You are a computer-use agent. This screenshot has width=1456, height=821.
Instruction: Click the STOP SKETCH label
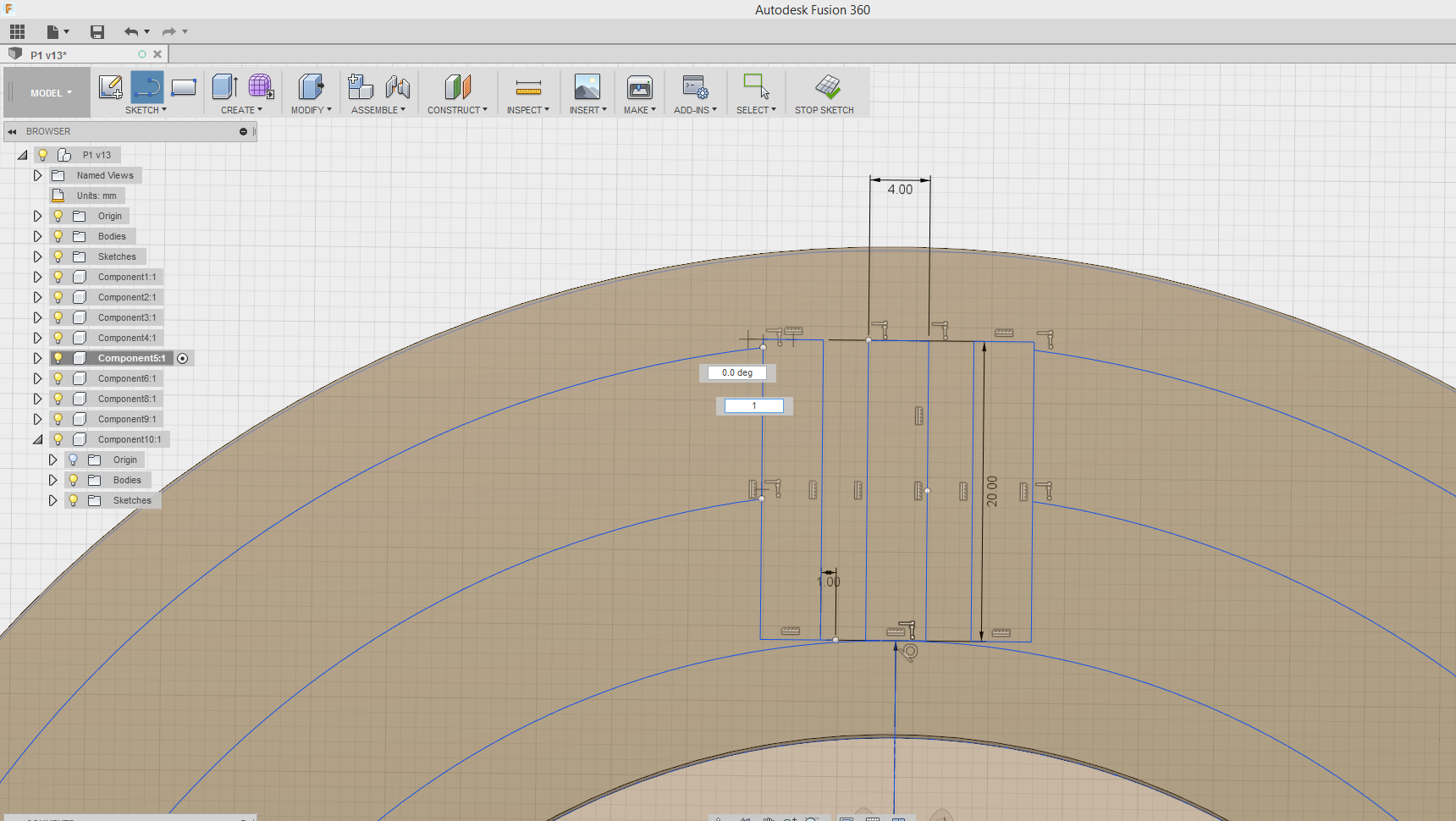click(x=825, y=110)
